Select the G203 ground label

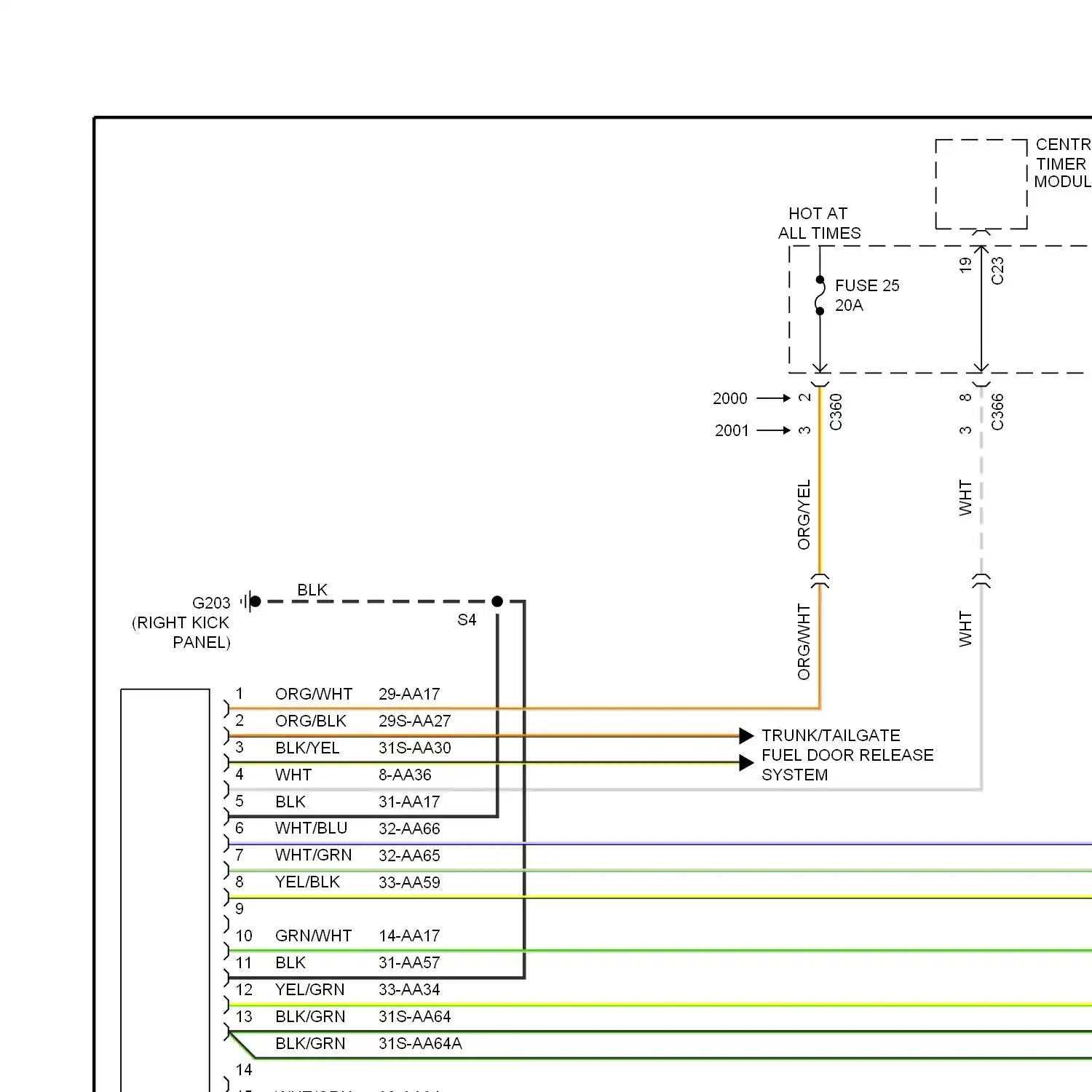coord(211,603)
